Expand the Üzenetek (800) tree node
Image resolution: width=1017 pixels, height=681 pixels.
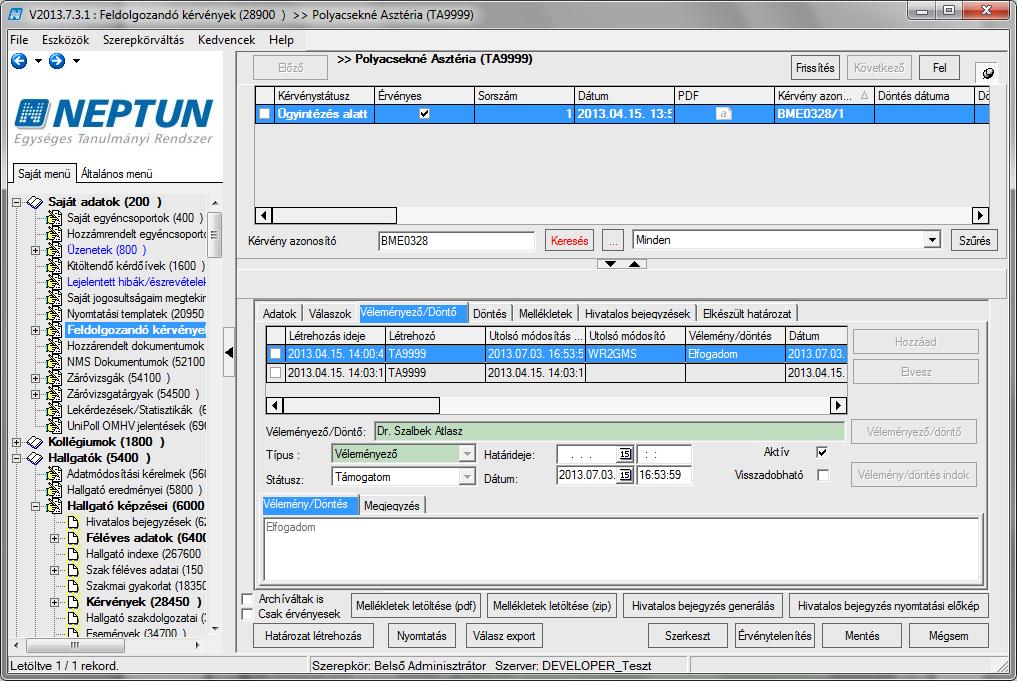(36, 250)
